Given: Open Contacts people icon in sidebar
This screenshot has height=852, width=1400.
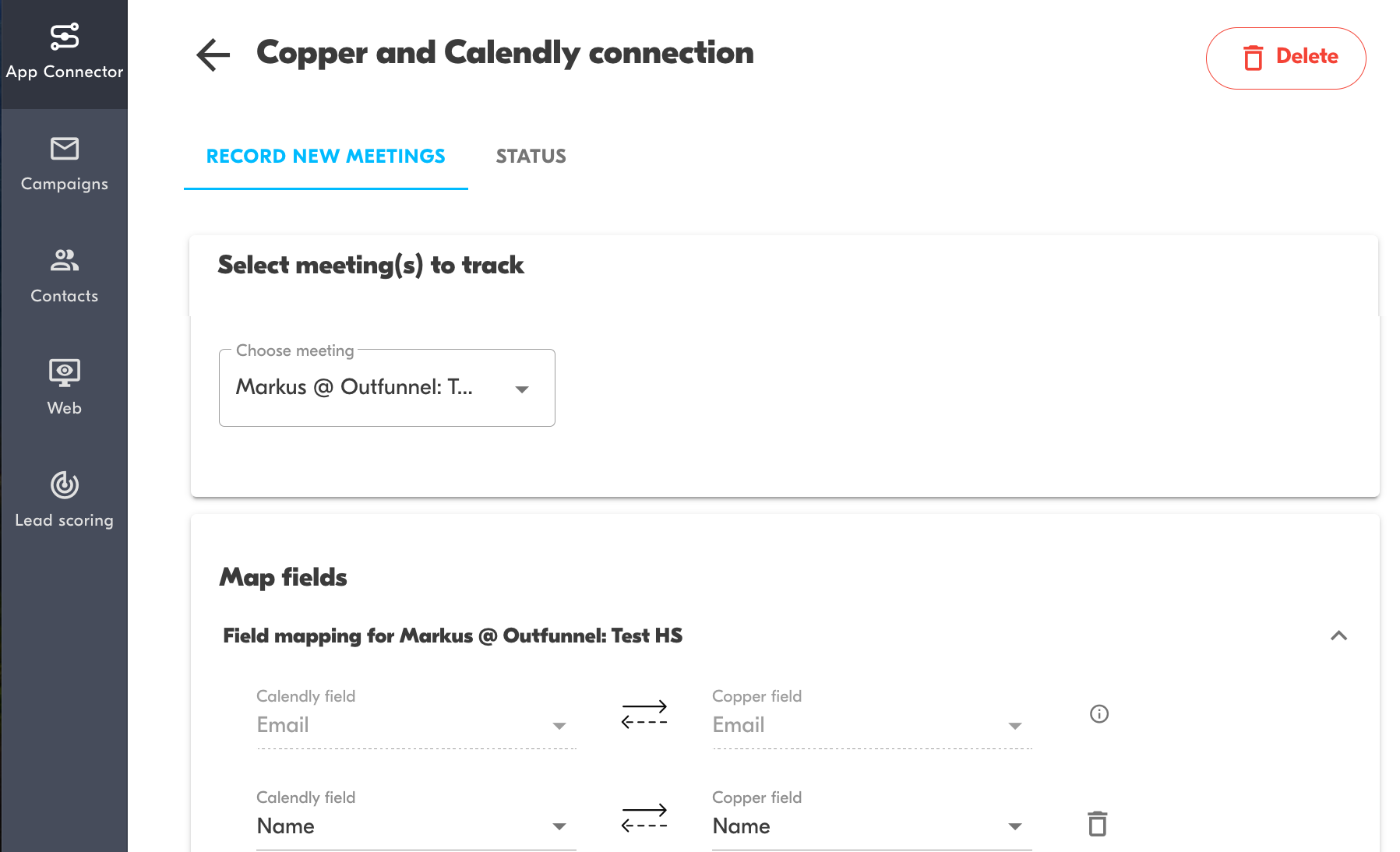Looking at the screenshot, I should (x=65, y=260).
